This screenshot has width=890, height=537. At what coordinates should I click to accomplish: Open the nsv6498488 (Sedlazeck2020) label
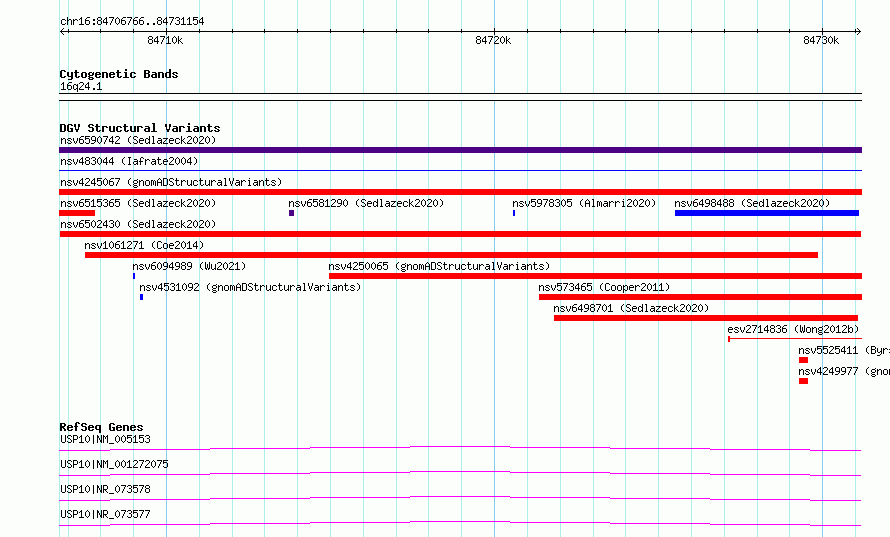pyautogui.click(x=752, y=203)
